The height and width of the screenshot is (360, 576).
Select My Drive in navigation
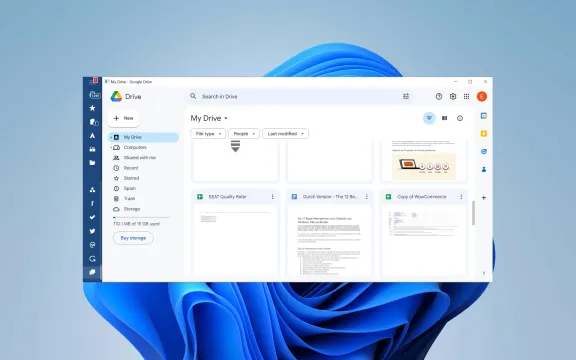coord(143,137)
